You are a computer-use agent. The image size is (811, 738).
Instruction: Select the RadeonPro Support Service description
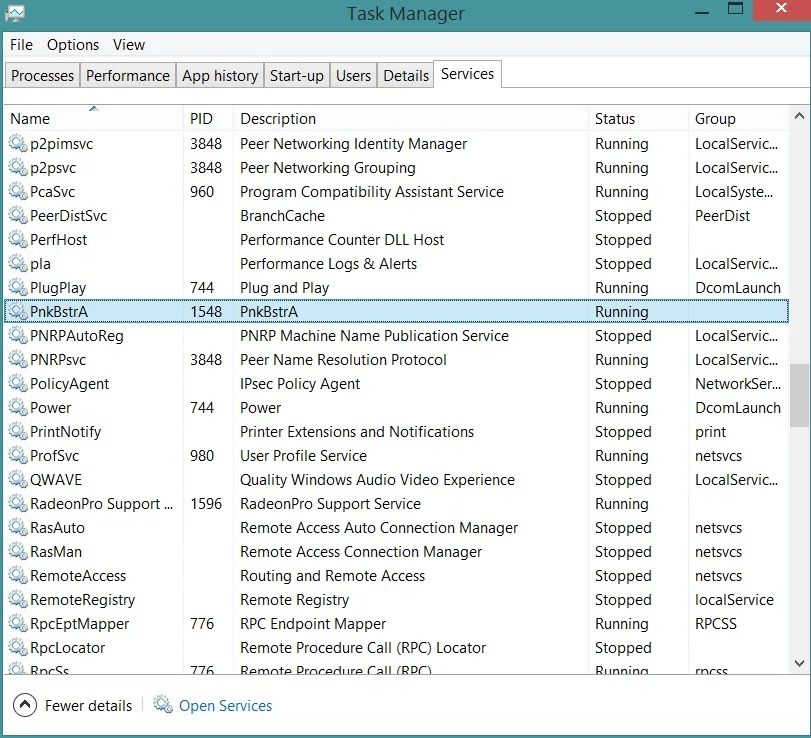pos(330,504)
